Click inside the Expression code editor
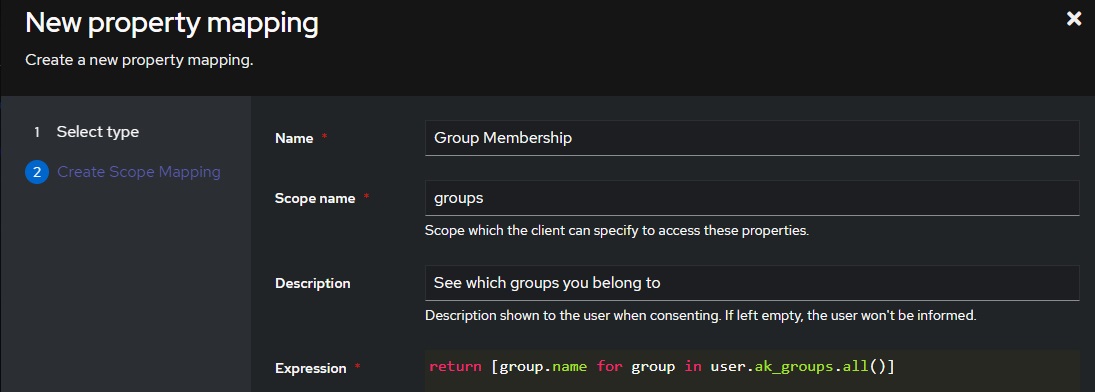Screen dimensions: 1095x392 (x=752, y=370)
